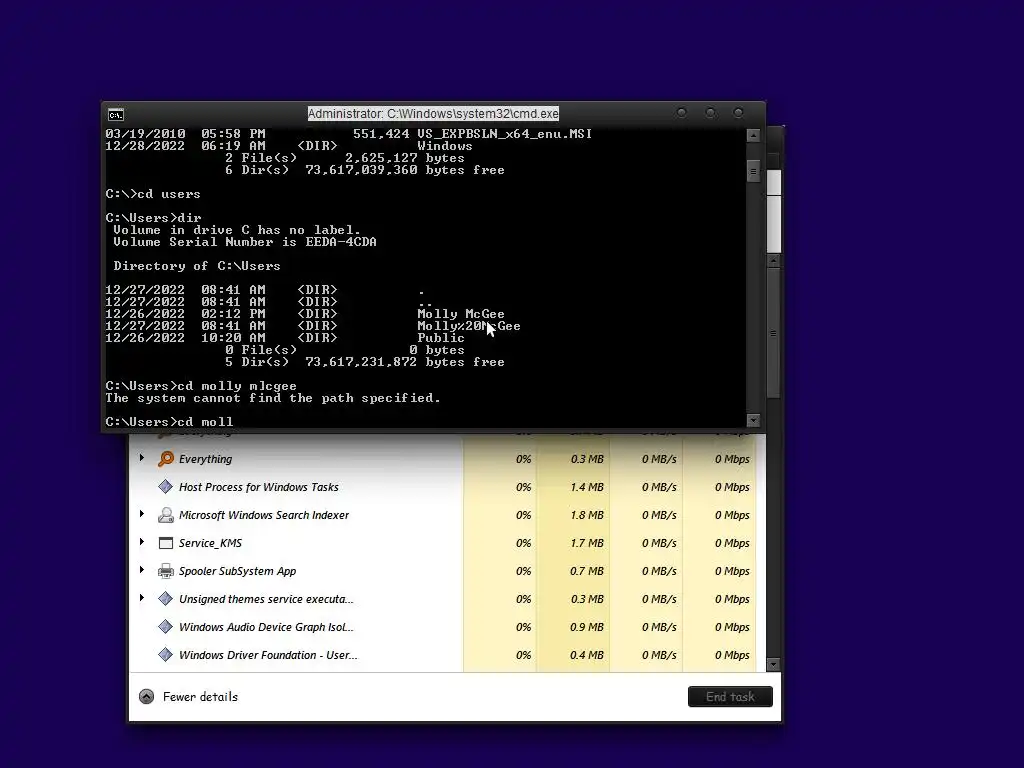Image resolution: width=1024 pixels, height=768 pixels.
Task: Click the Microsoft Windows Search Indexer icon
Action: coord(166,515)
